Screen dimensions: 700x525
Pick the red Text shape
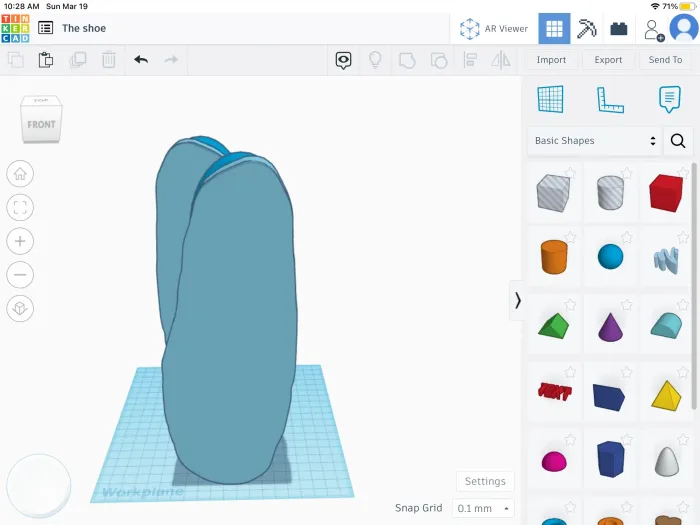554,392
